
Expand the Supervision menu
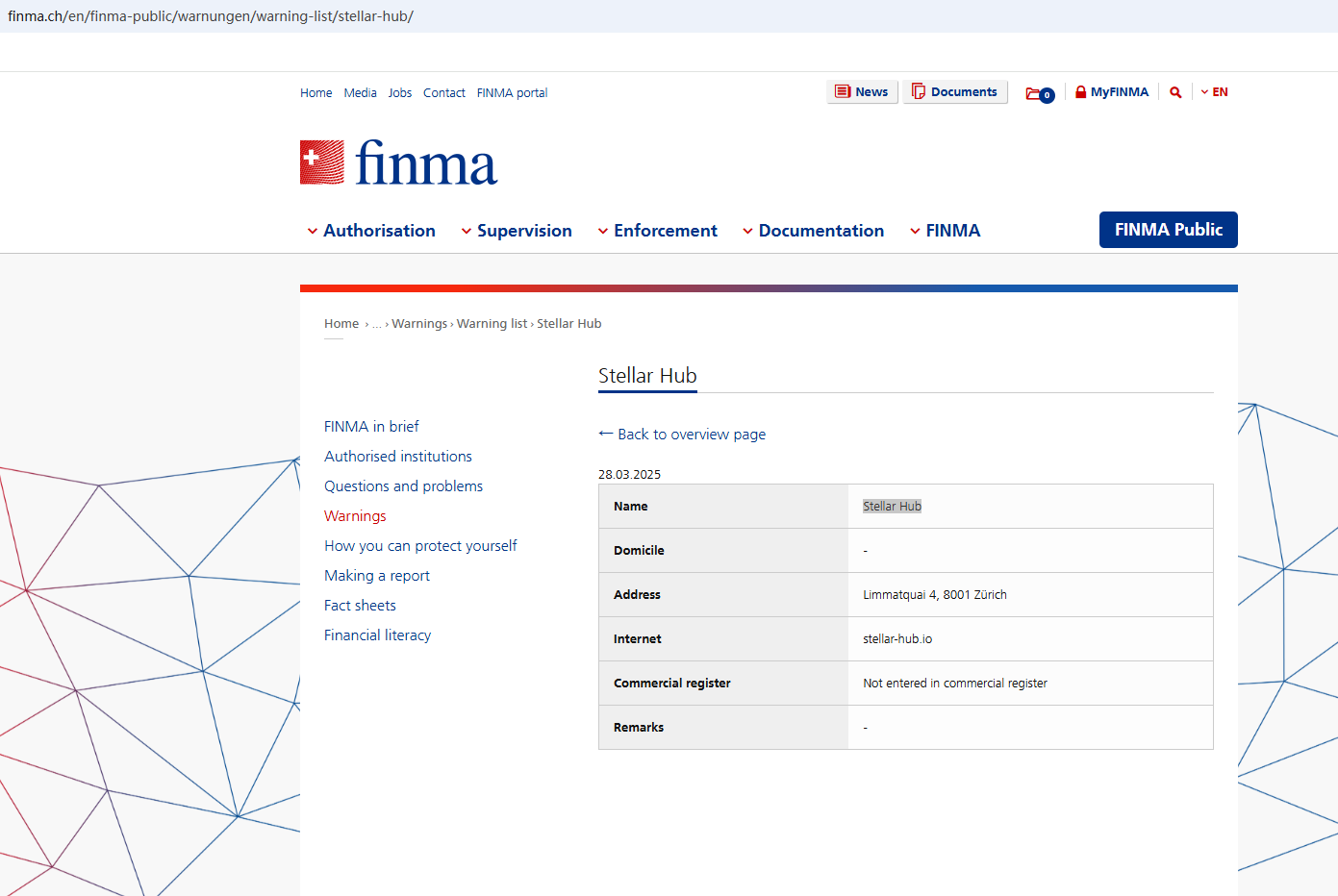(517, 231)
